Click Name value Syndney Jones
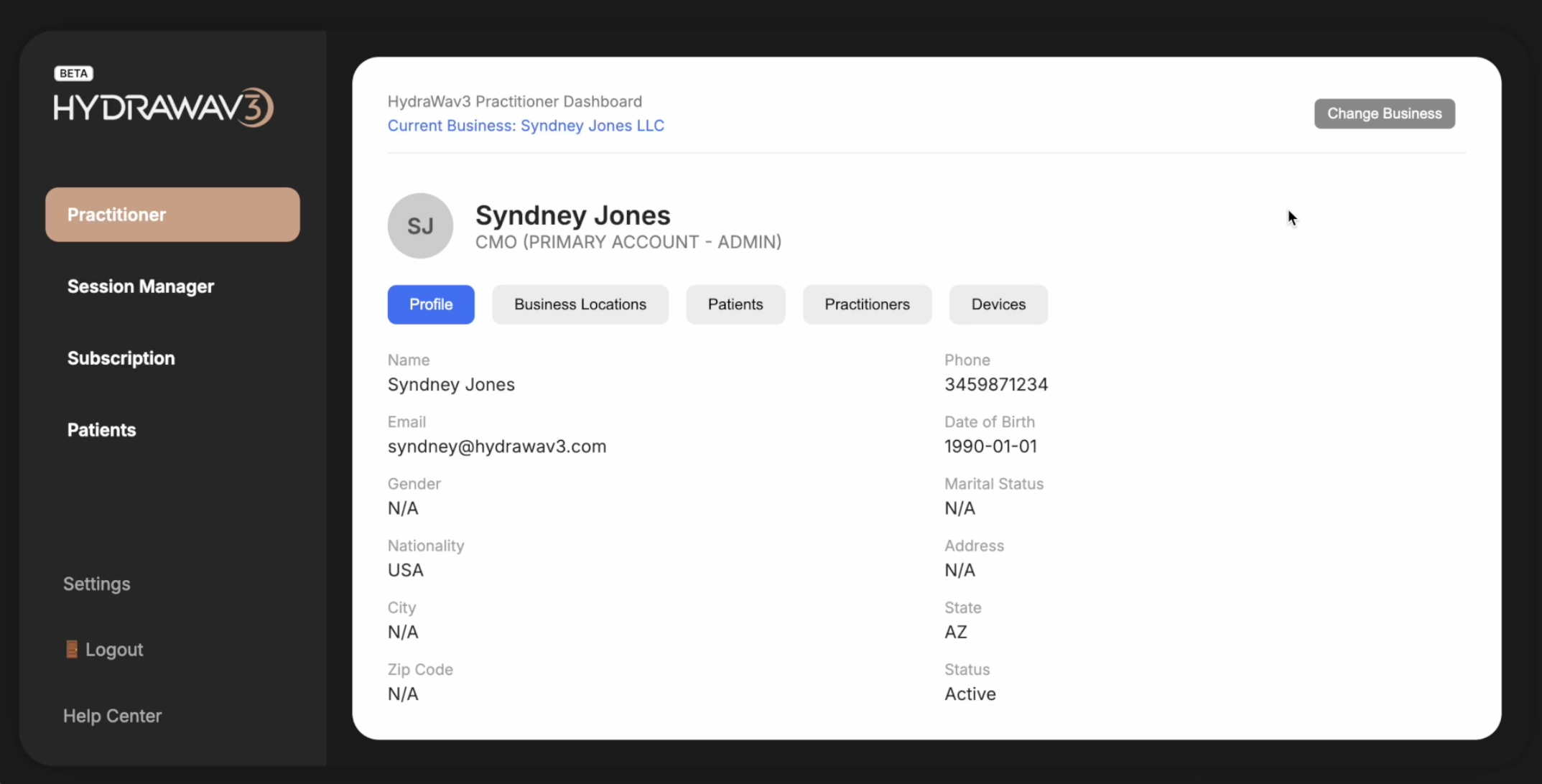The width and height of the screenshot is (1542, 784). 451,385
